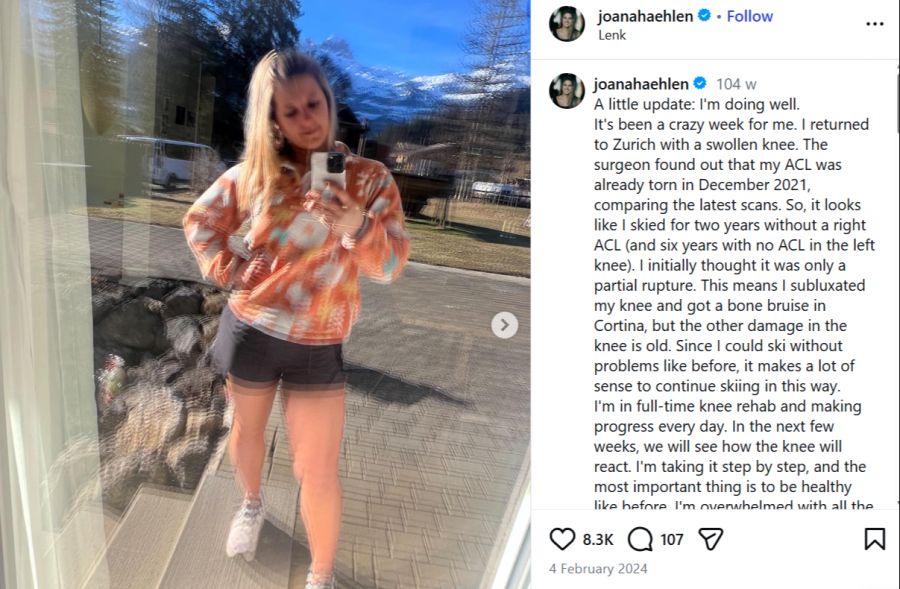Open the Lenk location link
The image size is (900, 589).
coord(612,35)
